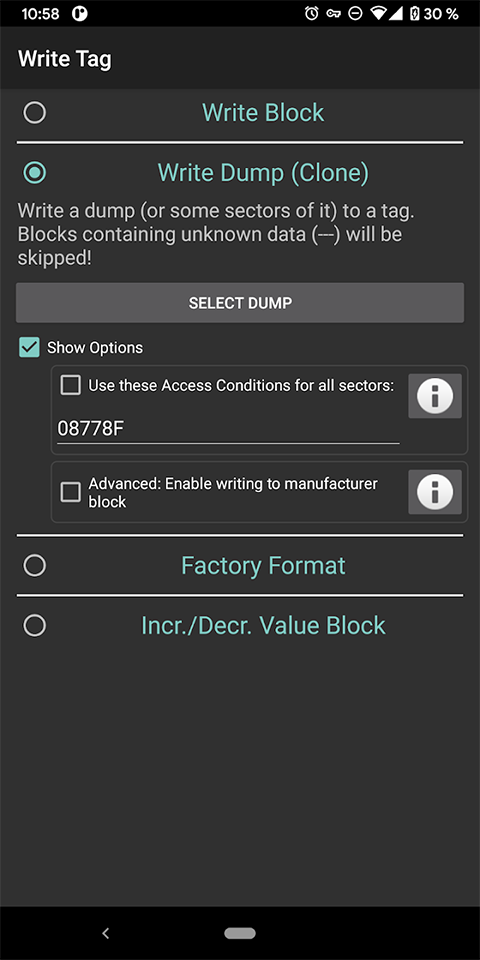Click the SELECT DUMP button
Image resolution: width=480 pixels, height=960 pixels.
(240, 302)
